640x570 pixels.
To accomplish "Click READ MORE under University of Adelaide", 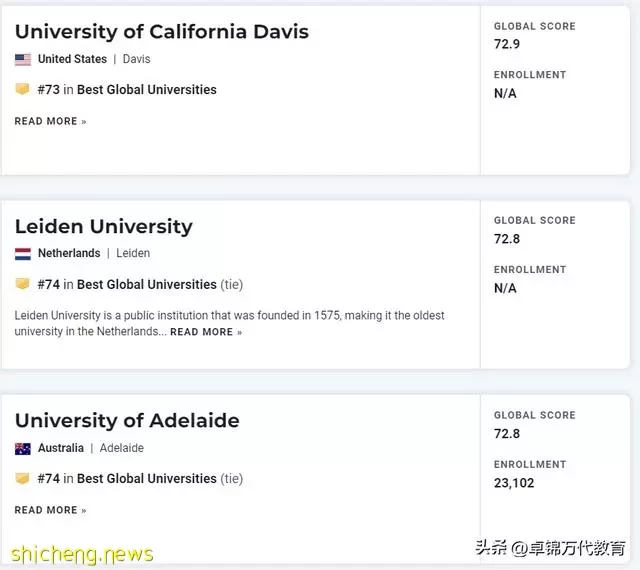I will tap(51, 510).
